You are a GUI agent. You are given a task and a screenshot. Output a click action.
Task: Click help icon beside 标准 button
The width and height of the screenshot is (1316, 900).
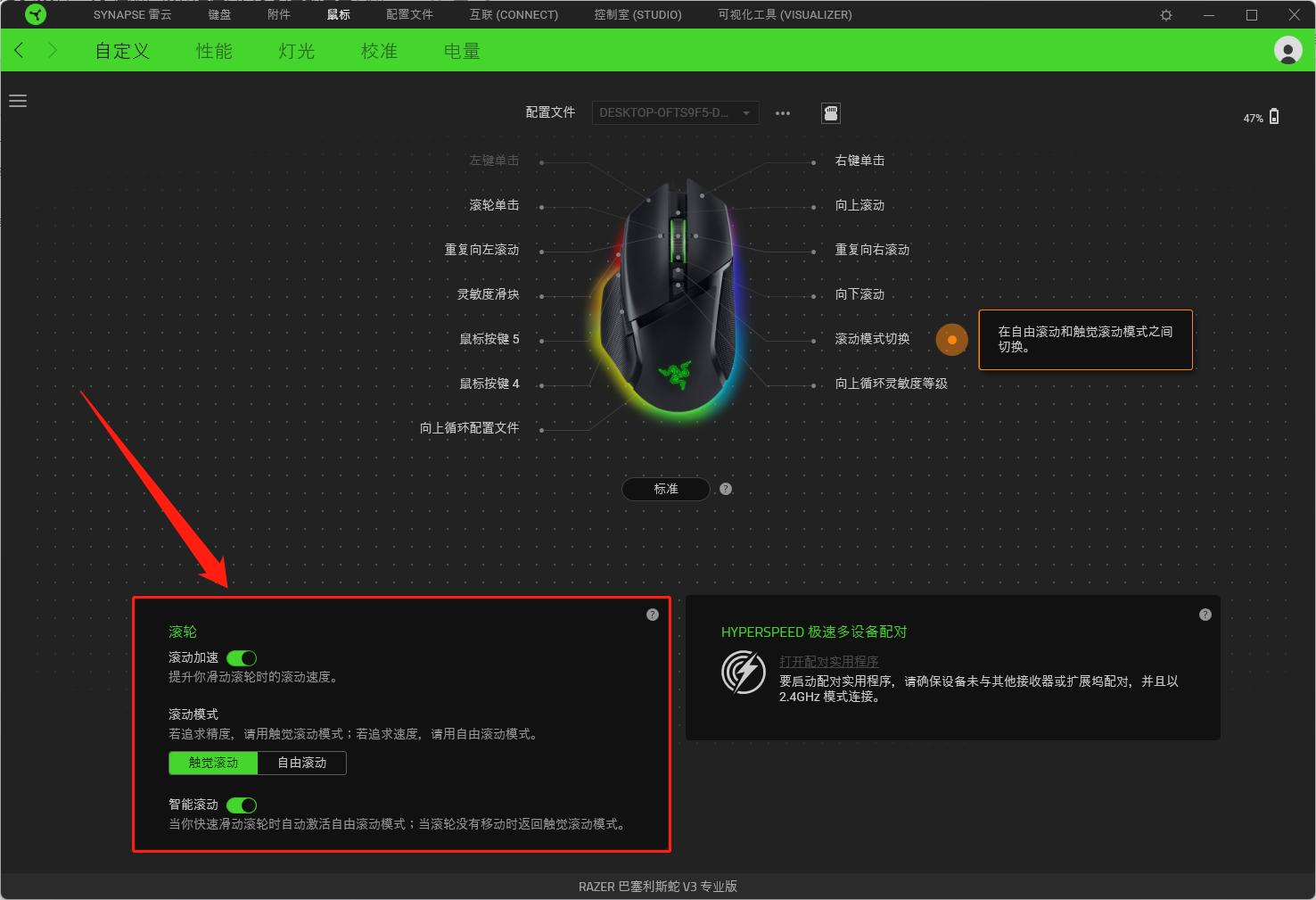click(x=726, y=489)
